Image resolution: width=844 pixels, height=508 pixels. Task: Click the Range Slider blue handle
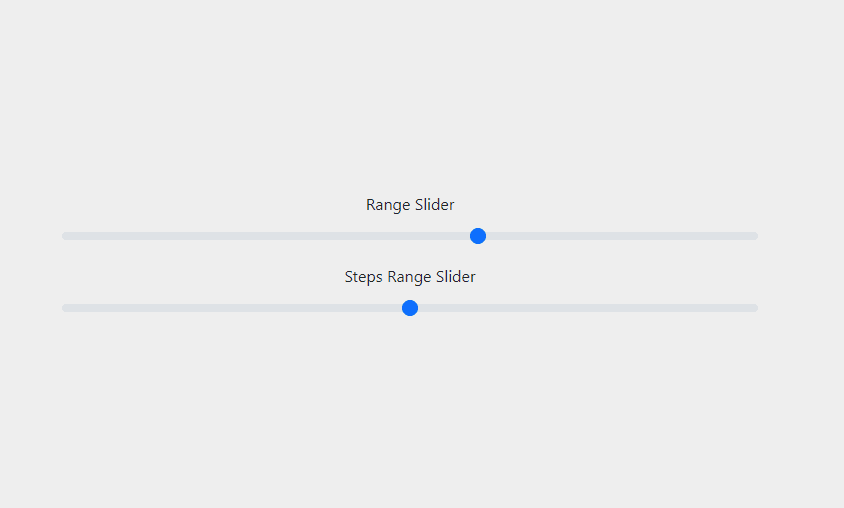478,236
